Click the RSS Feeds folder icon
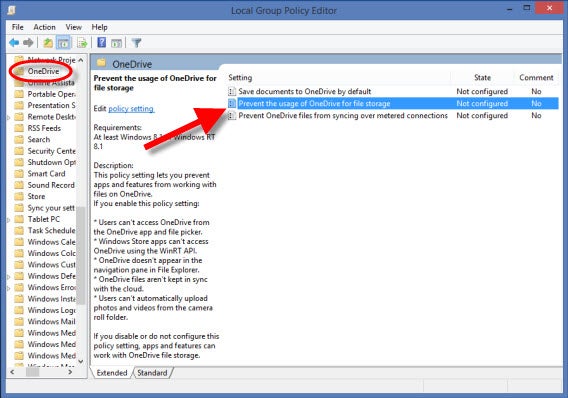 click(19, 128)
